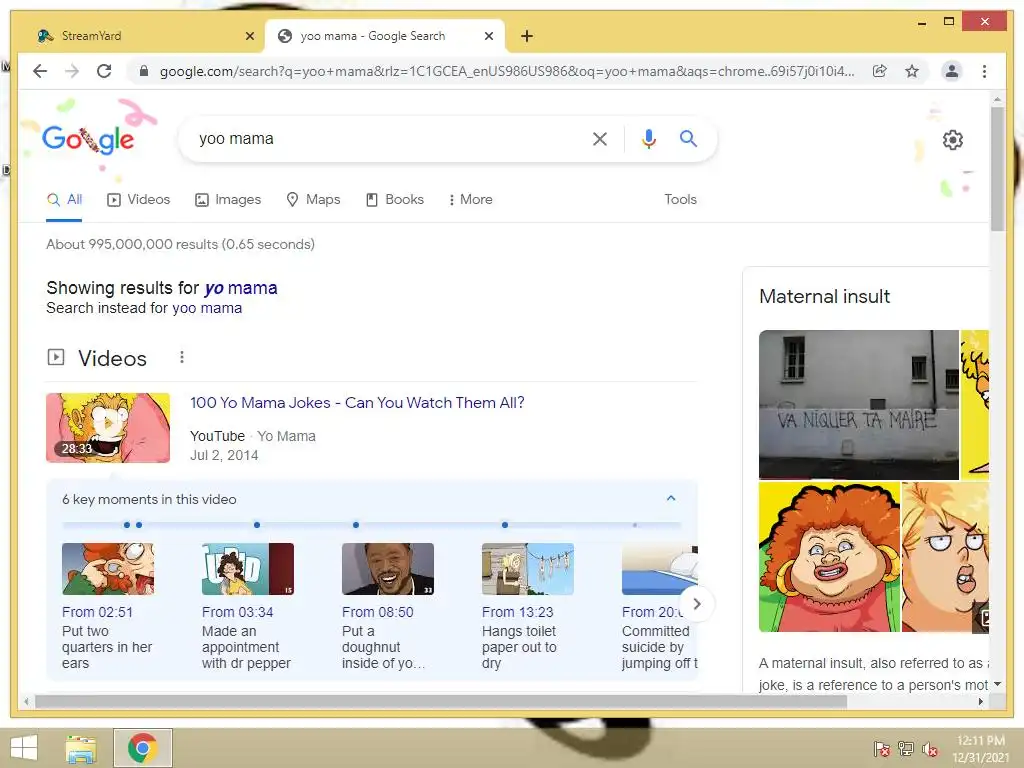Open key moment From 03:34 thumbnail
This screenshot has height=768, width=1024.
click(248, 569)
